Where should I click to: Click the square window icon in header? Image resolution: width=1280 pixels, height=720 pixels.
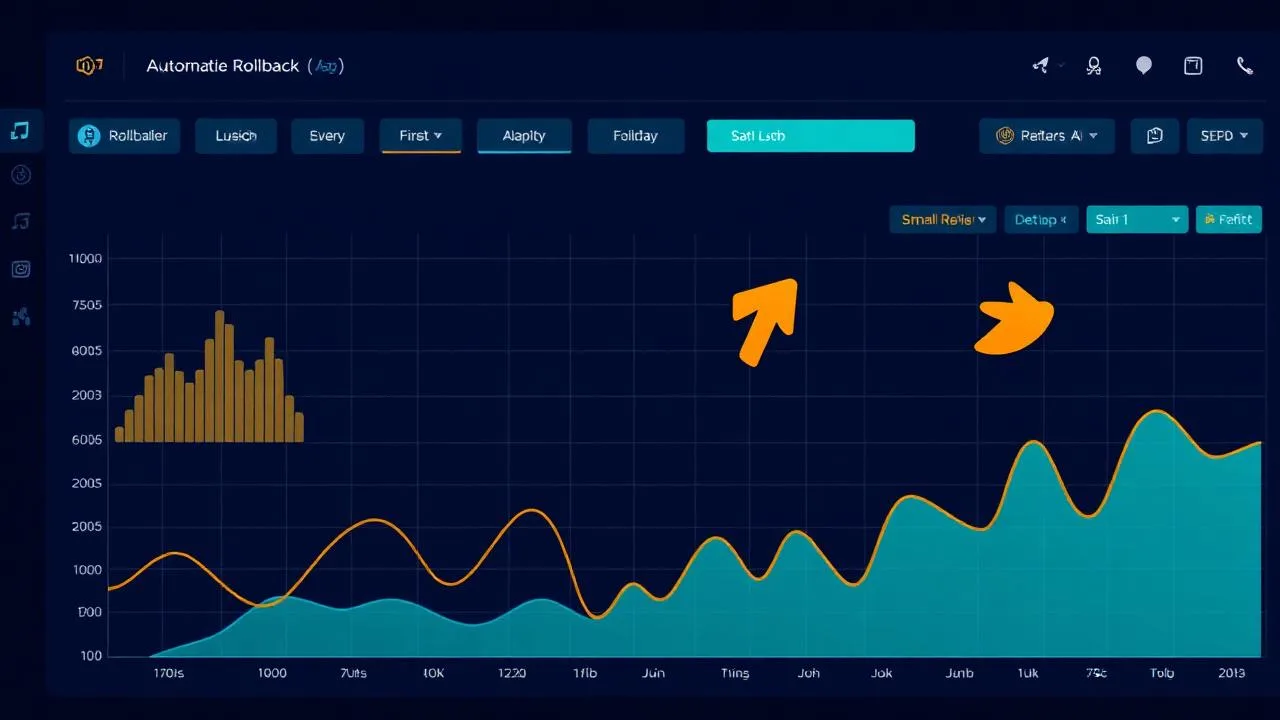click(x=1193, y=66)
